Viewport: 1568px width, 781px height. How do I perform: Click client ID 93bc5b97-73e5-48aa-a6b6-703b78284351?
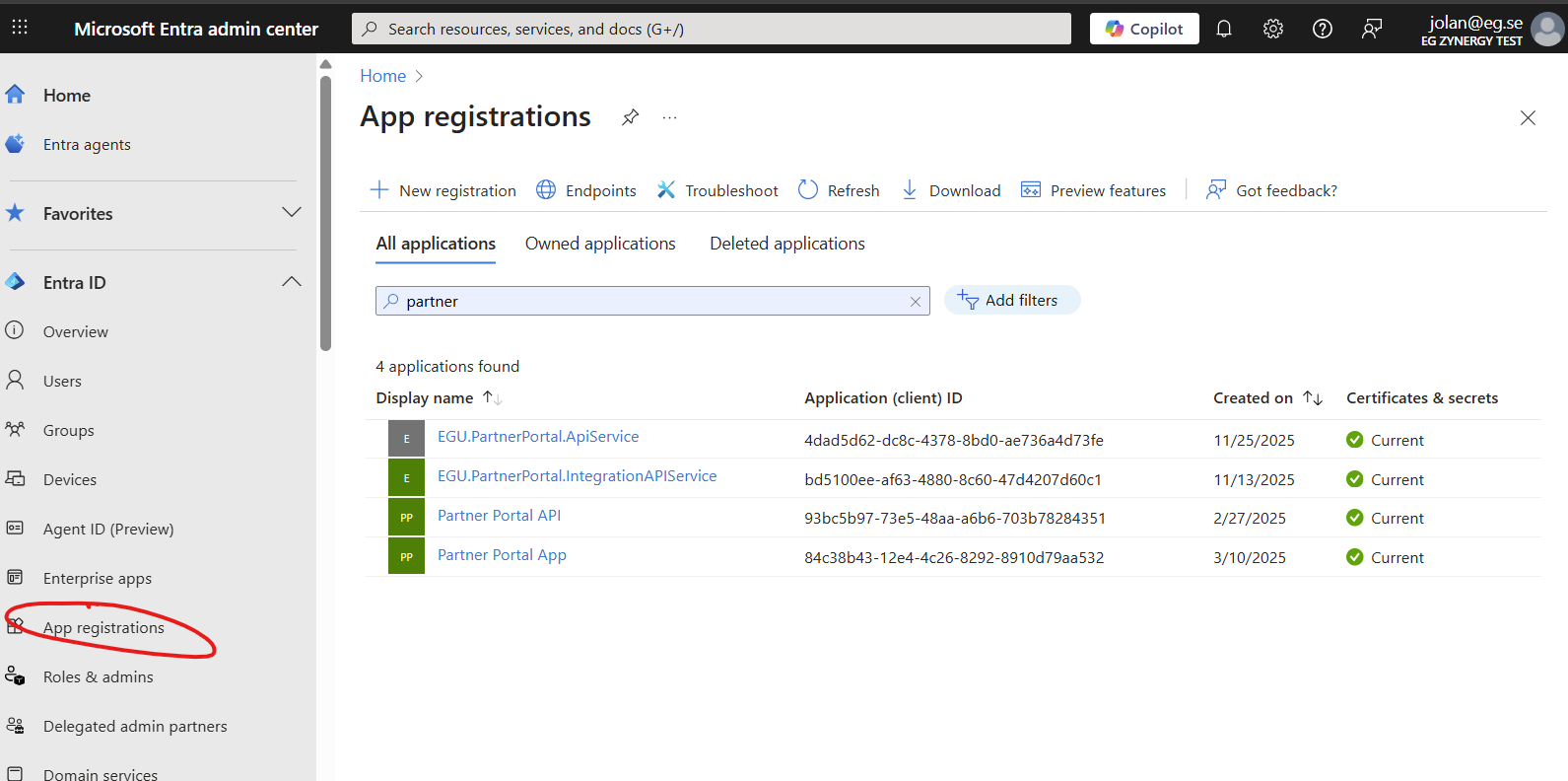click(x=955, y=518)
